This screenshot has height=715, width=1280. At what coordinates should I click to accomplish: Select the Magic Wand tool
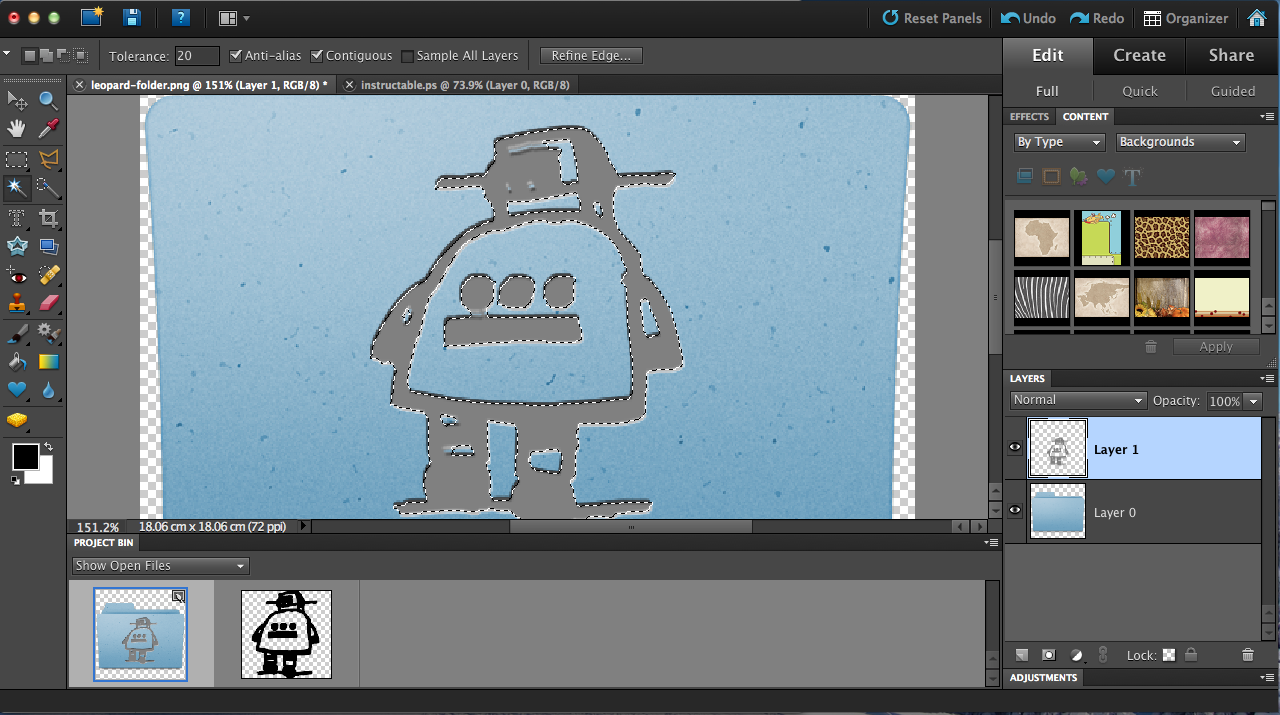[17, 188]
